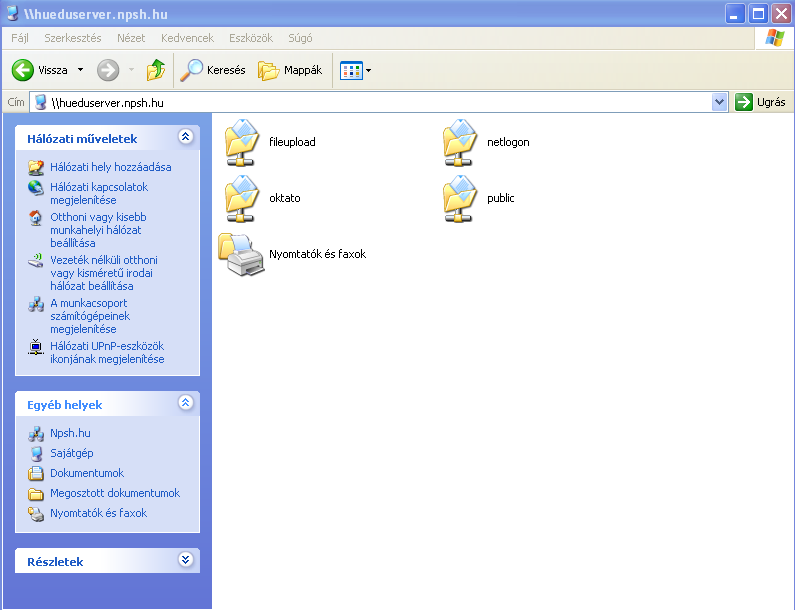Open the Eszközök menu
Image resolution: width=795 pixels, height=610 pixels.
tap(251, 38)
